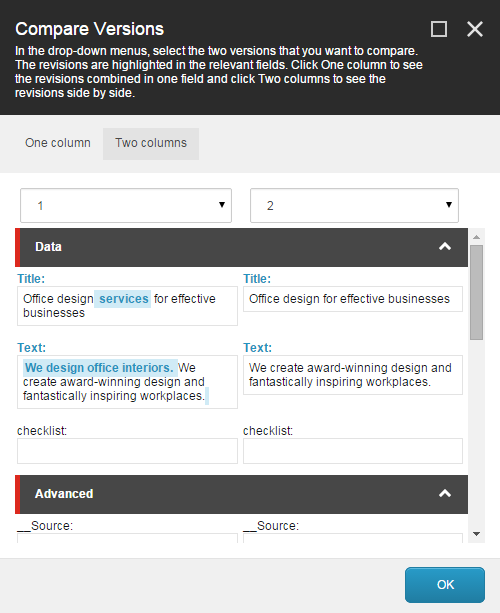Click the "Data" section header text
The height and width of the screenshot is (613, 500).
tap(48, 247)
